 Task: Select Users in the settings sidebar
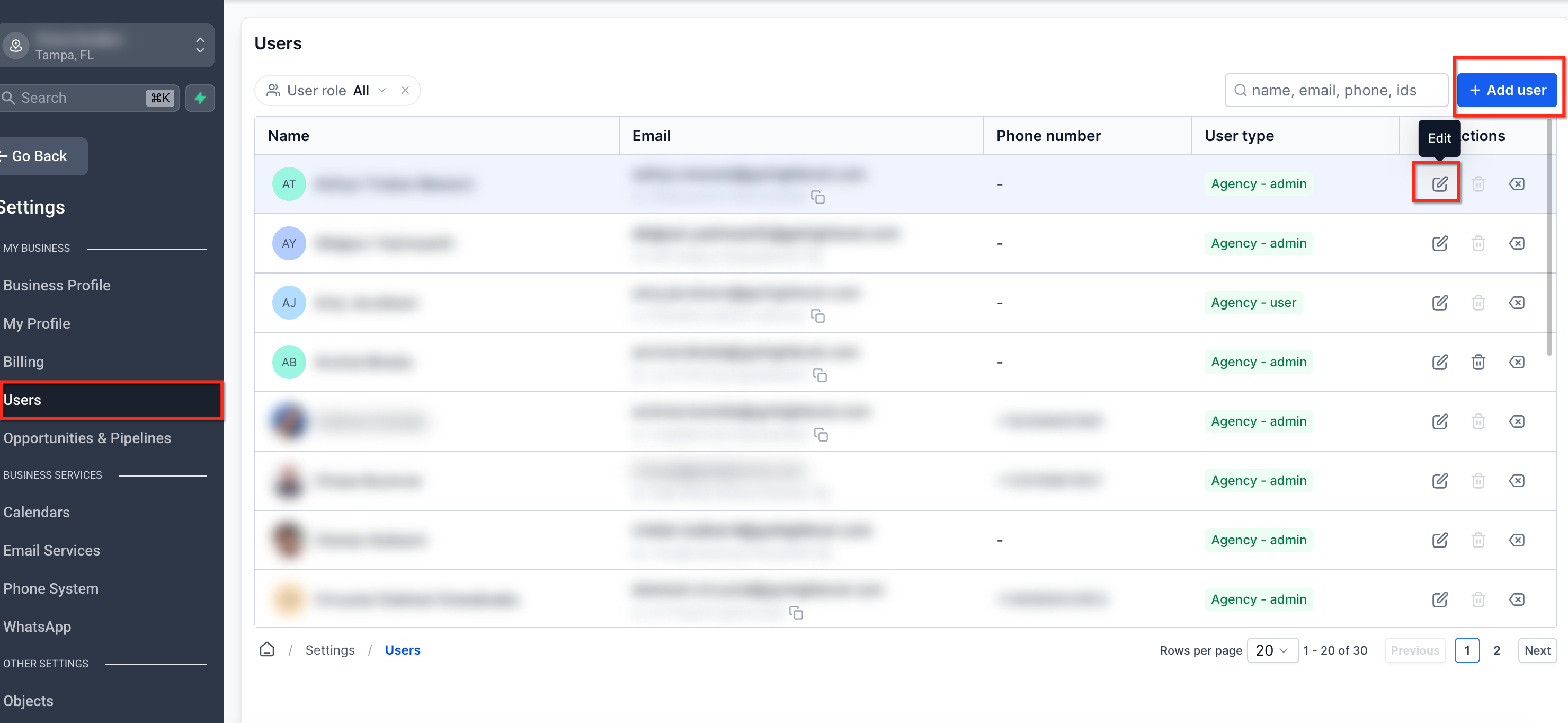click(x=111, y=400)
